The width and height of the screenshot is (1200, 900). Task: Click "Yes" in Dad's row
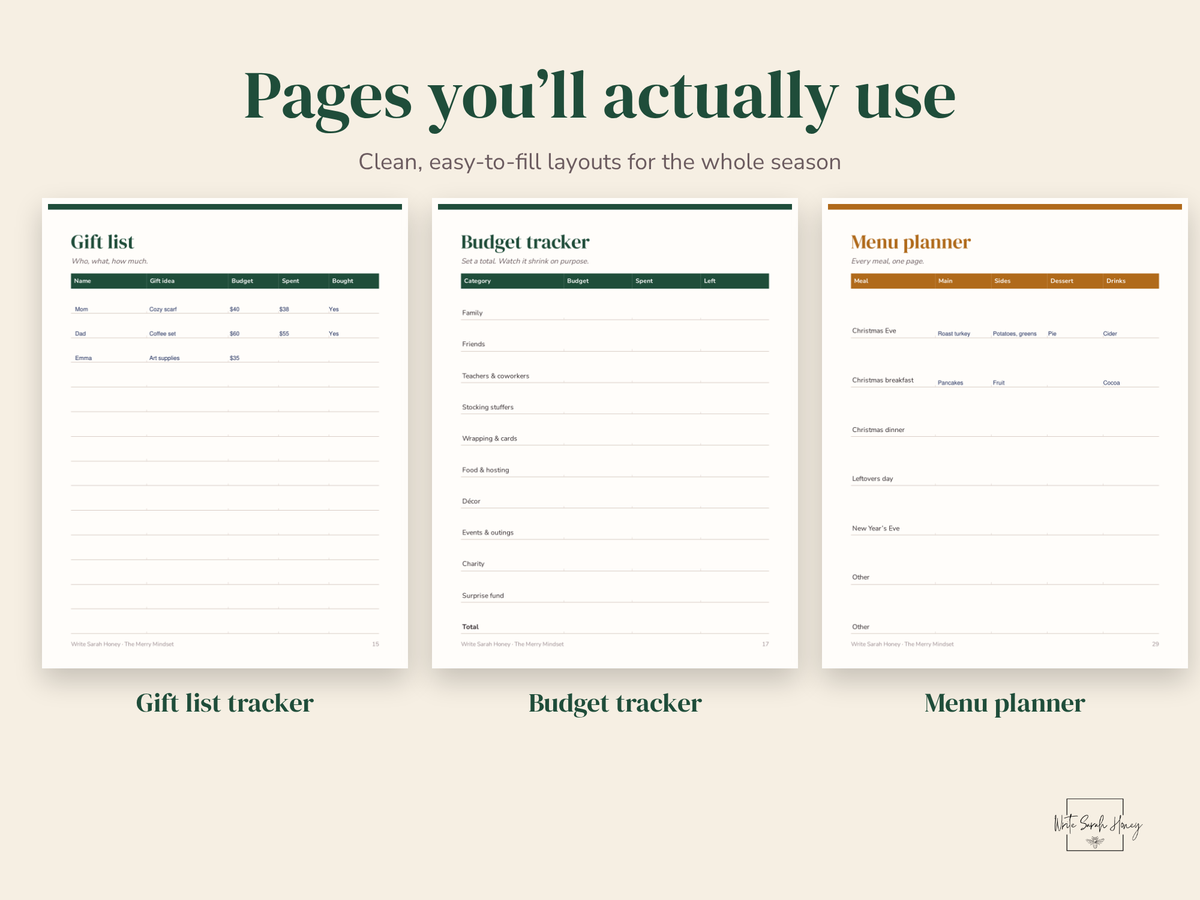(x=334, y=333)
